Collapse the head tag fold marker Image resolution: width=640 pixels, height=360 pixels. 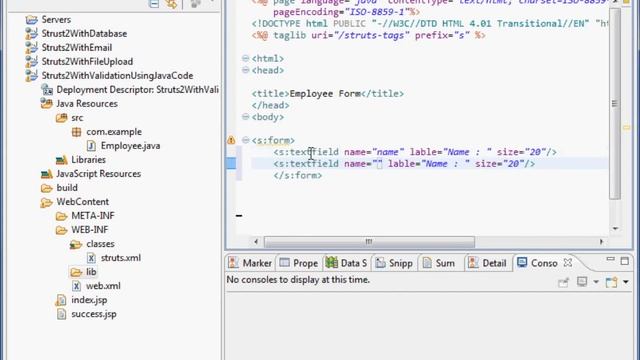245,70
